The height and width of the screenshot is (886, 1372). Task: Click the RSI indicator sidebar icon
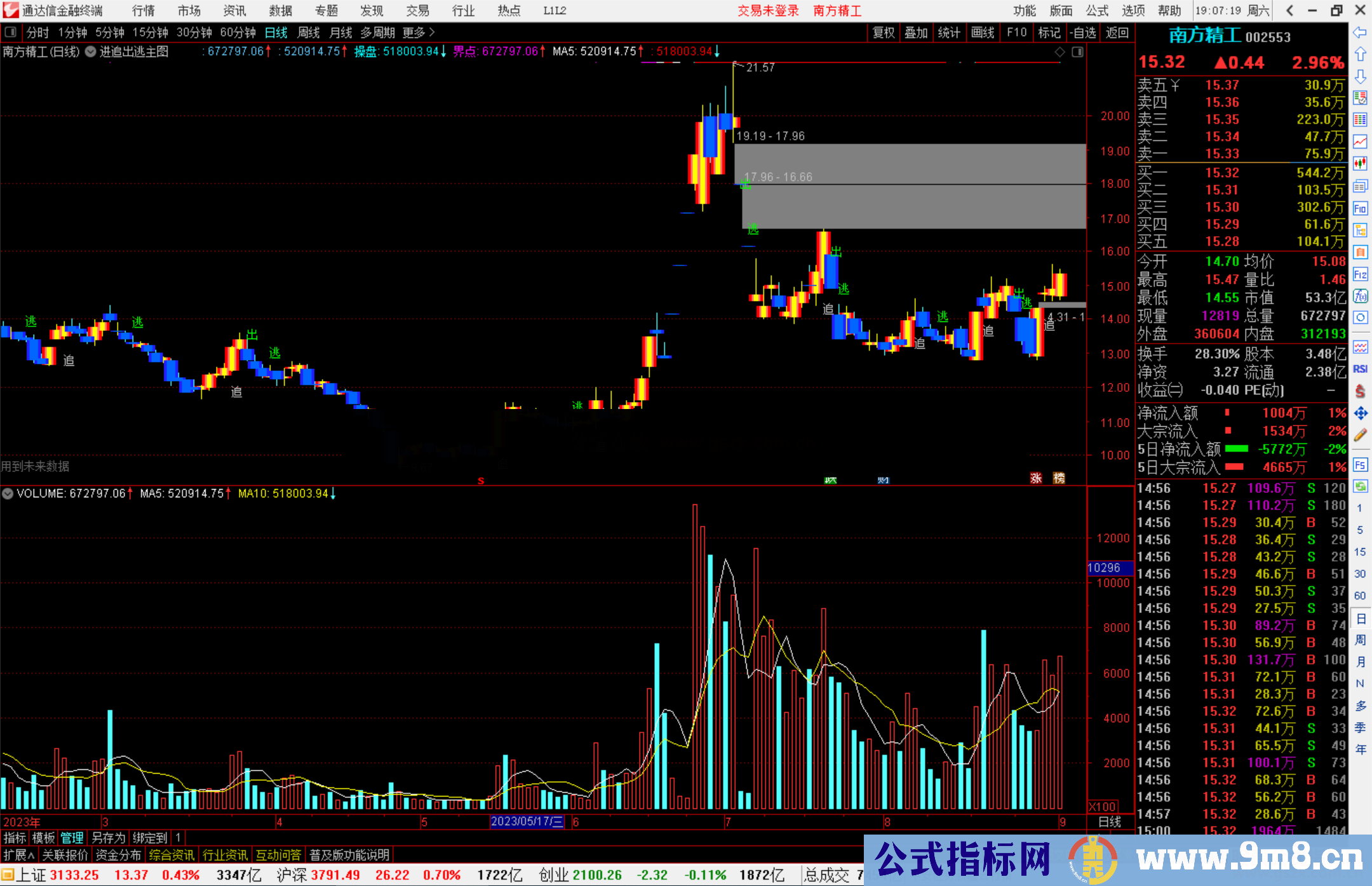point(1360,369)
